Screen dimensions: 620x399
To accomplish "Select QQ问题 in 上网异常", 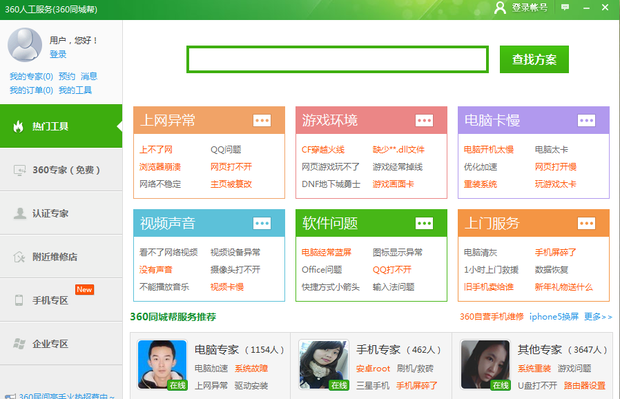I will pyautogui.click(x=225, y=149).
